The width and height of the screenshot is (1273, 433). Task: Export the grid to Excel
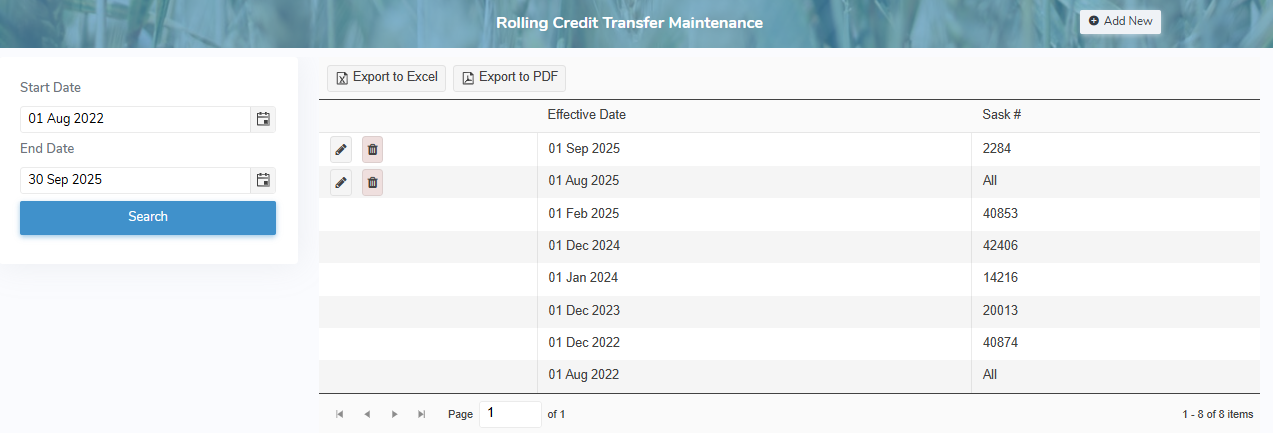(x=386, y=78)
